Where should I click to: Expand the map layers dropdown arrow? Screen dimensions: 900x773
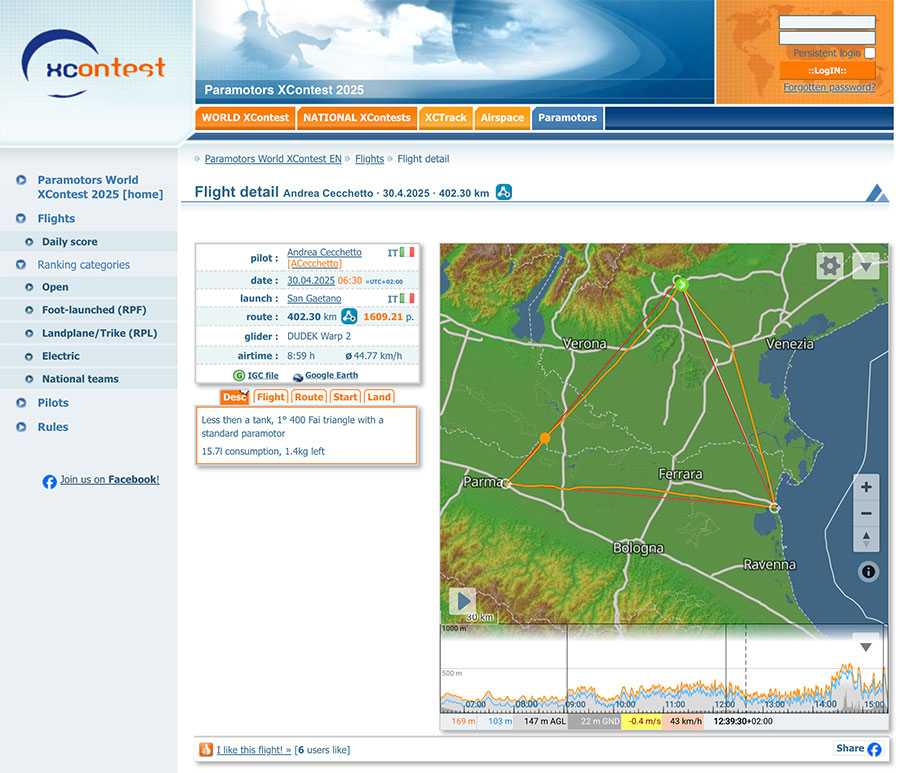(x=866, y=265)
